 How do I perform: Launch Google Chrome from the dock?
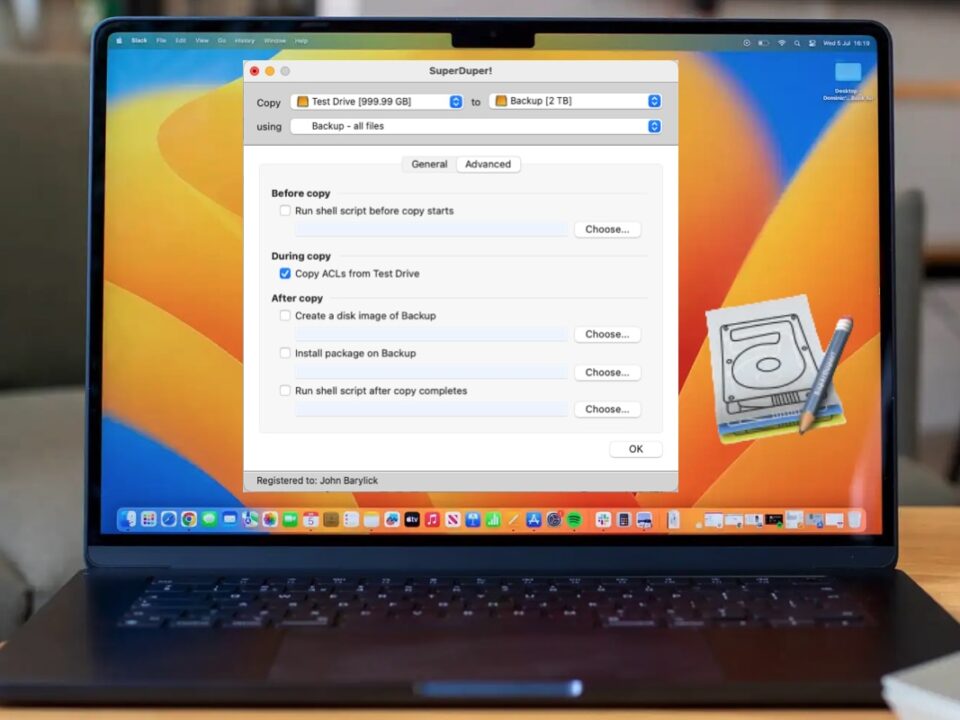tap(189, 520)
